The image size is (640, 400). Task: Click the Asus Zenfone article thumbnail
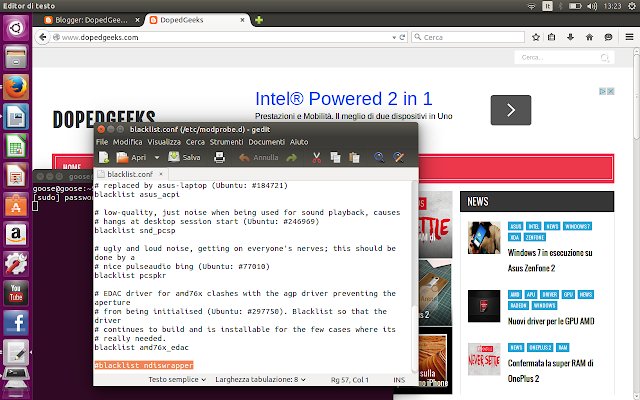point(484,238)
